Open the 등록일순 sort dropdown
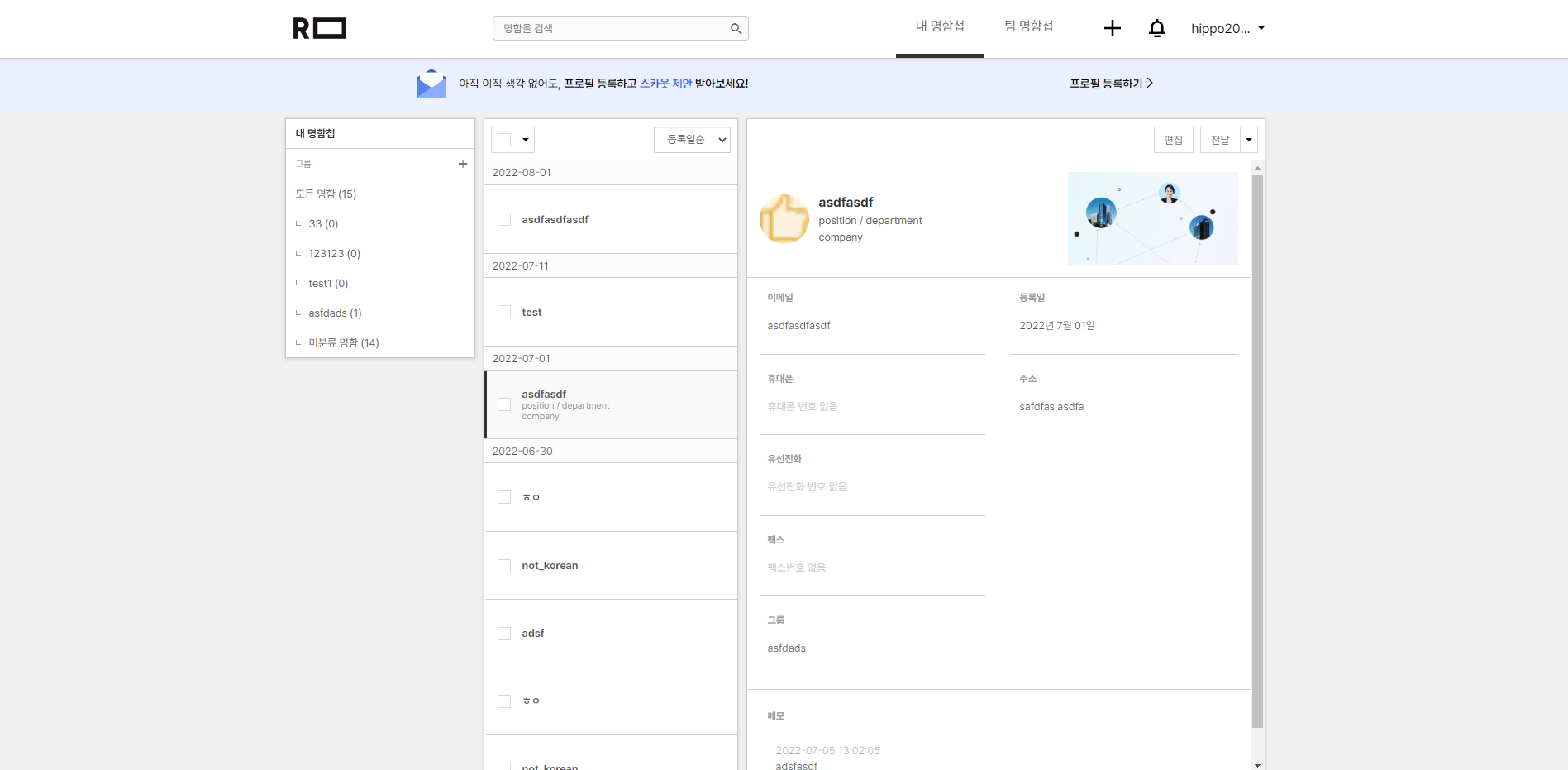 click(692, 140)
